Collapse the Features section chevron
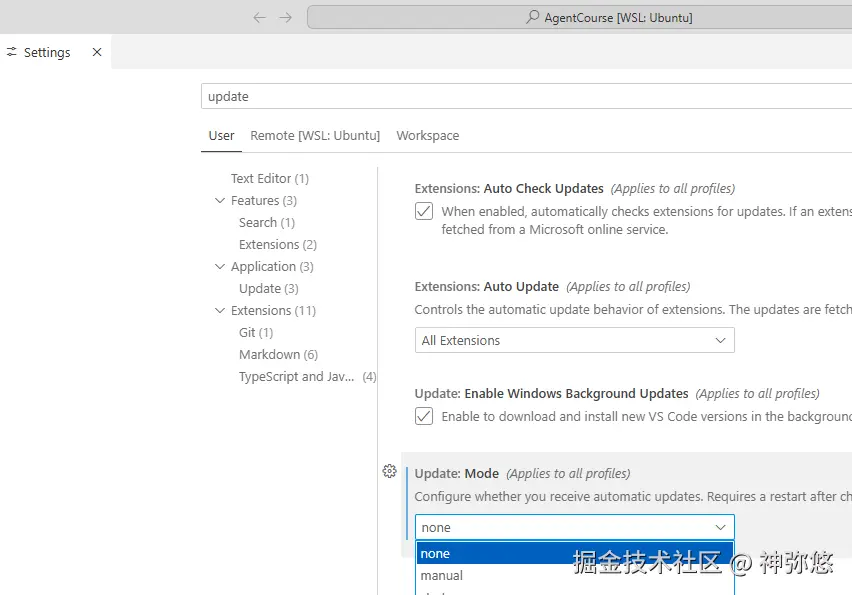The image size is (852, 595). tap(220, 201)
